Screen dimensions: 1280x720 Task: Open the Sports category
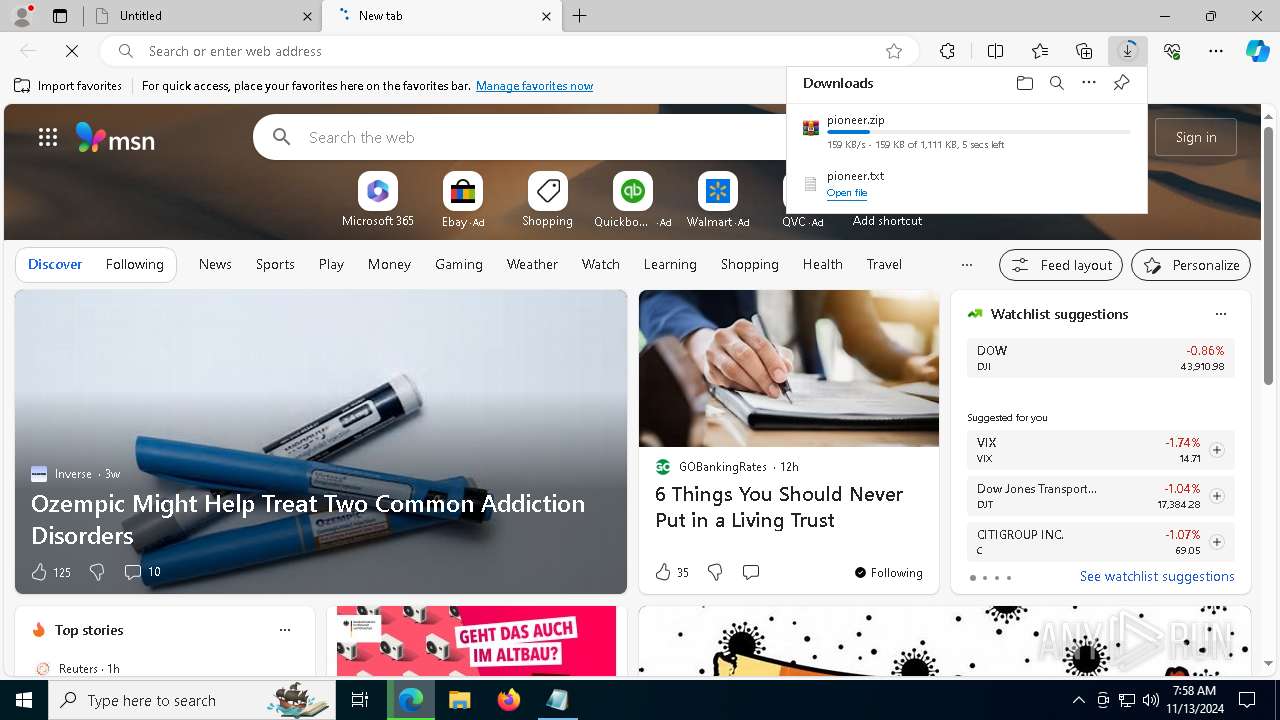tap(275, 264)
